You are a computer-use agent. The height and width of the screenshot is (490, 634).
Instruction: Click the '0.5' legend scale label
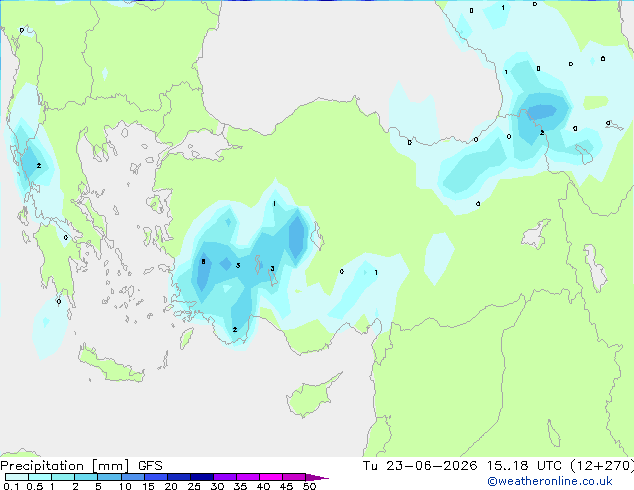coord(35,486)
